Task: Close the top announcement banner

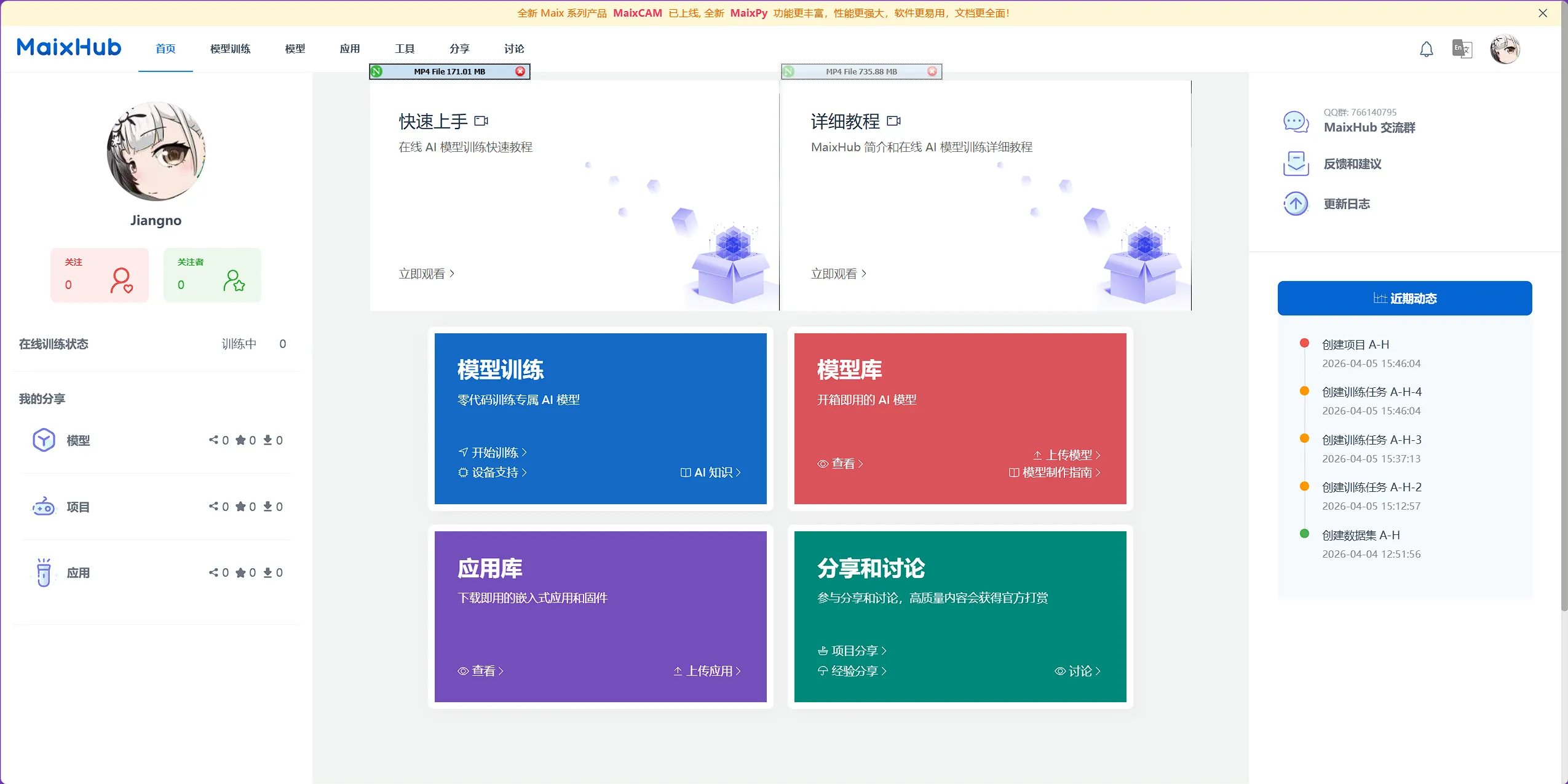Action: [1543, 13]
